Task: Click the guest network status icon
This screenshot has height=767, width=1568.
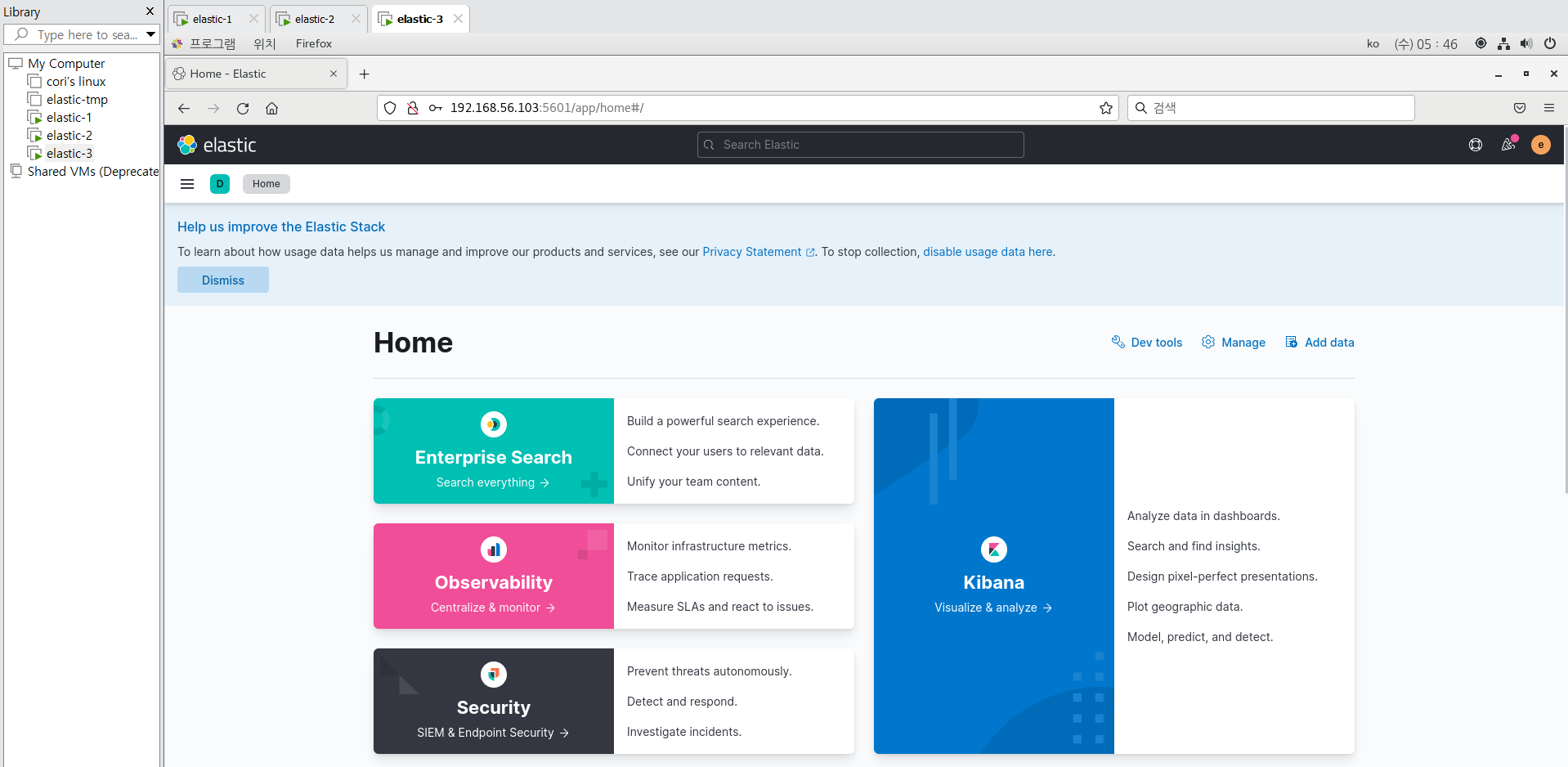Action: point(1503,43)
